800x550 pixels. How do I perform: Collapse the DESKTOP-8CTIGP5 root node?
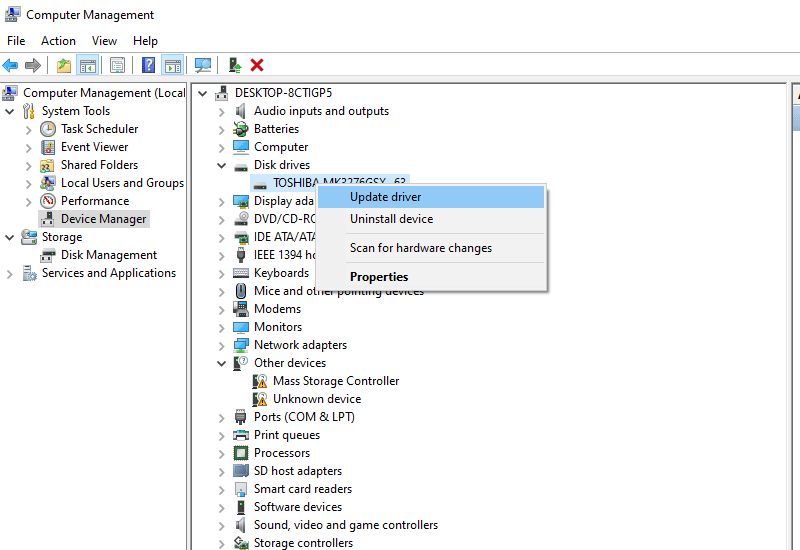pos(203,93)
